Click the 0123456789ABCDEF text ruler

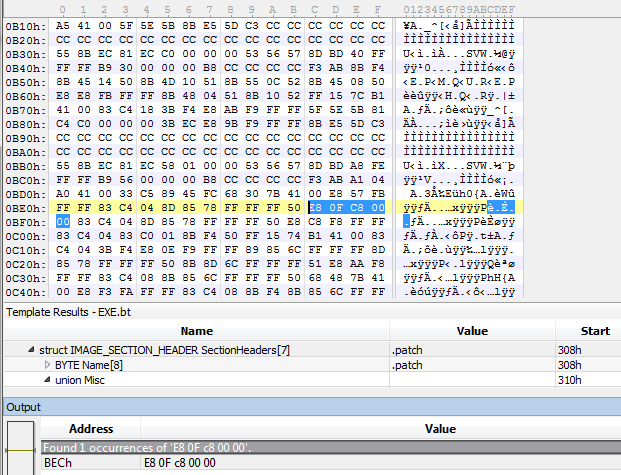click(459, 9)
